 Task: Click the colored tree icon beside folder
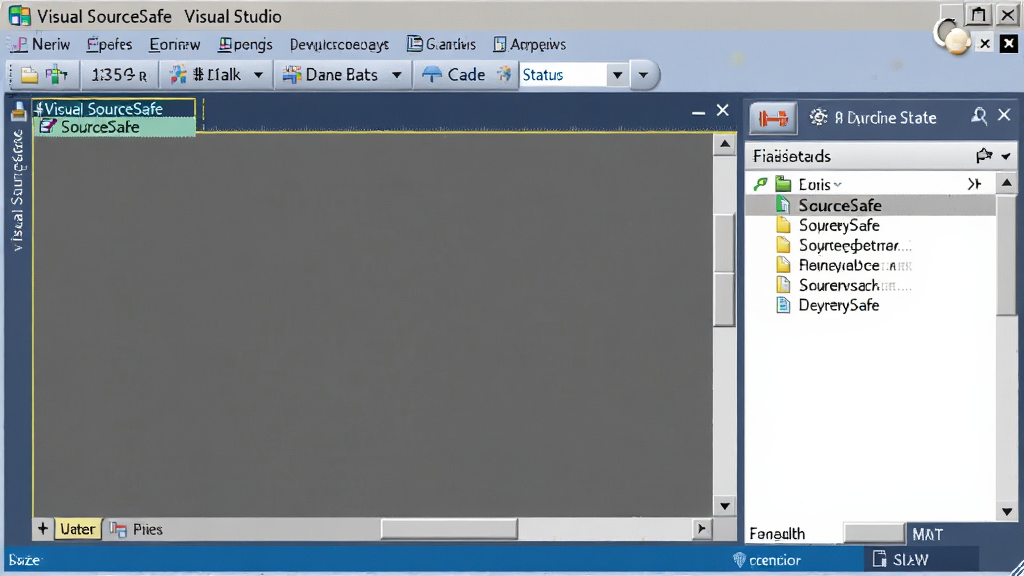(x=57, y=75)
